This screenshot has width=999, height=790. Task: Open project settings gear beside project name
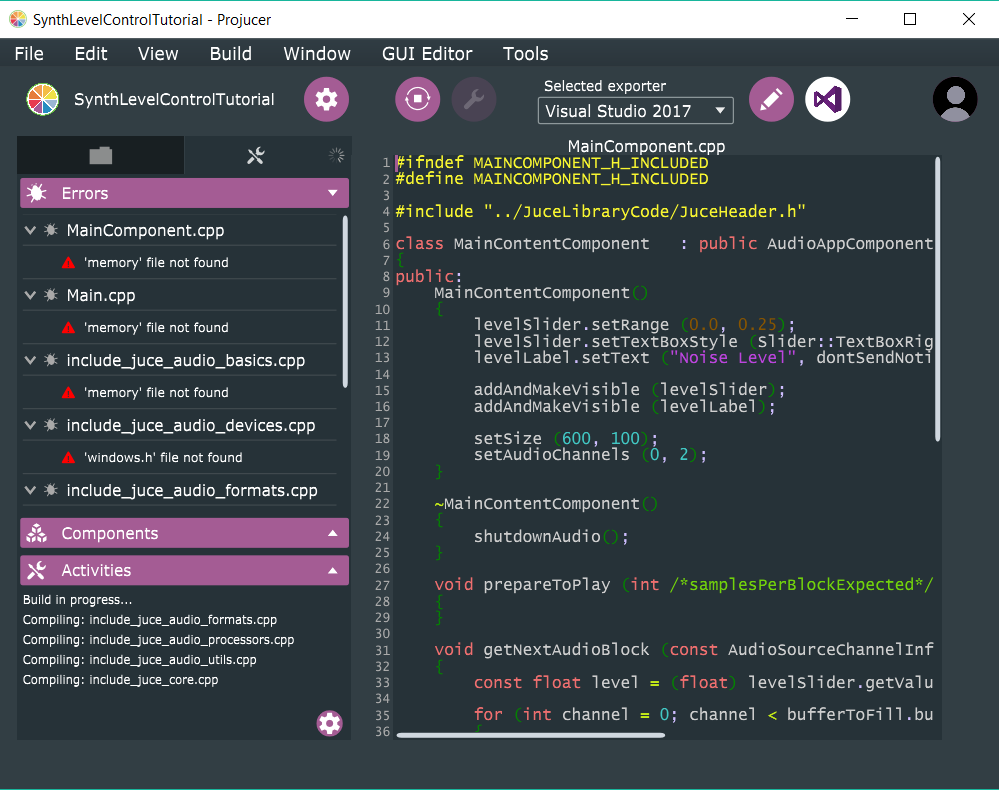click(326, 99)
